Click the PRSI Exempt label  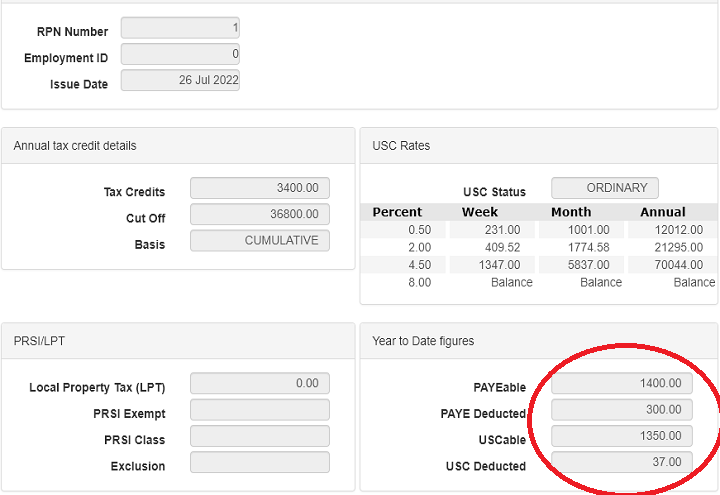point(129,414)
